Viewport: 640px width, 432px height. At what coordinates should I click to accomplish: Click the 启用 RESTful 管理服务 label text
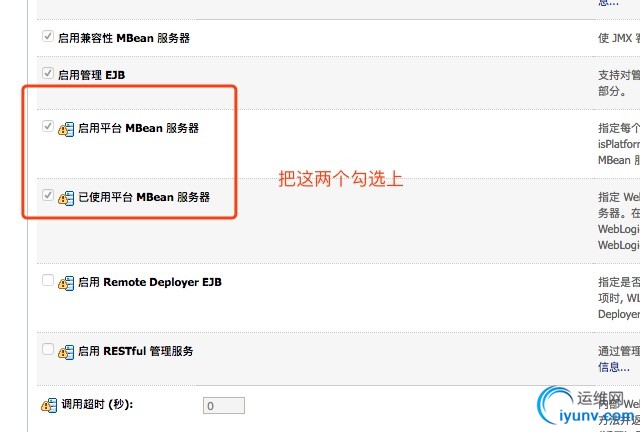135,351
